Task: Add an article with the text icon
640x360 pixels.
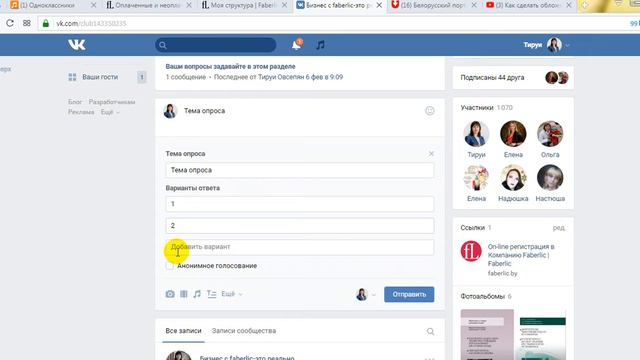Action: pyautogui.click(x=211, y=294)
